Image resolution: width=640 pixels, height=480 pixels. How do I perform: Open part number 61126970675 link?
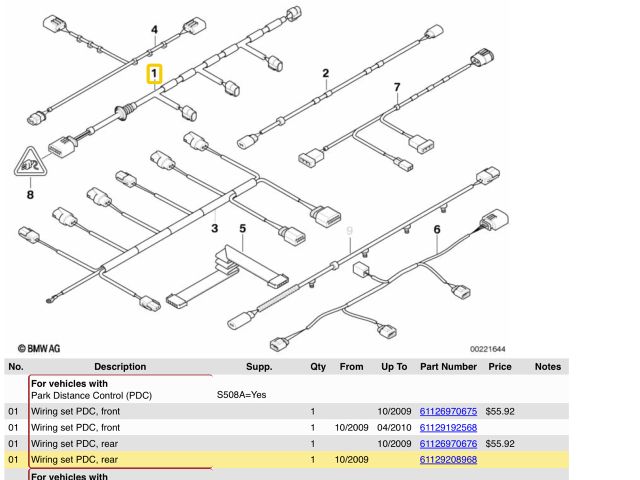pos(448,411)
